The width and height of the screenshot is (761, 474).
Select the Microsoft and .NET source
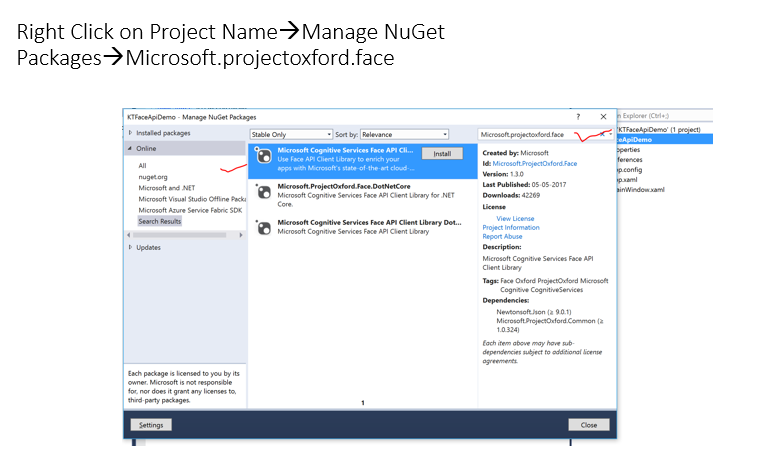167,188
